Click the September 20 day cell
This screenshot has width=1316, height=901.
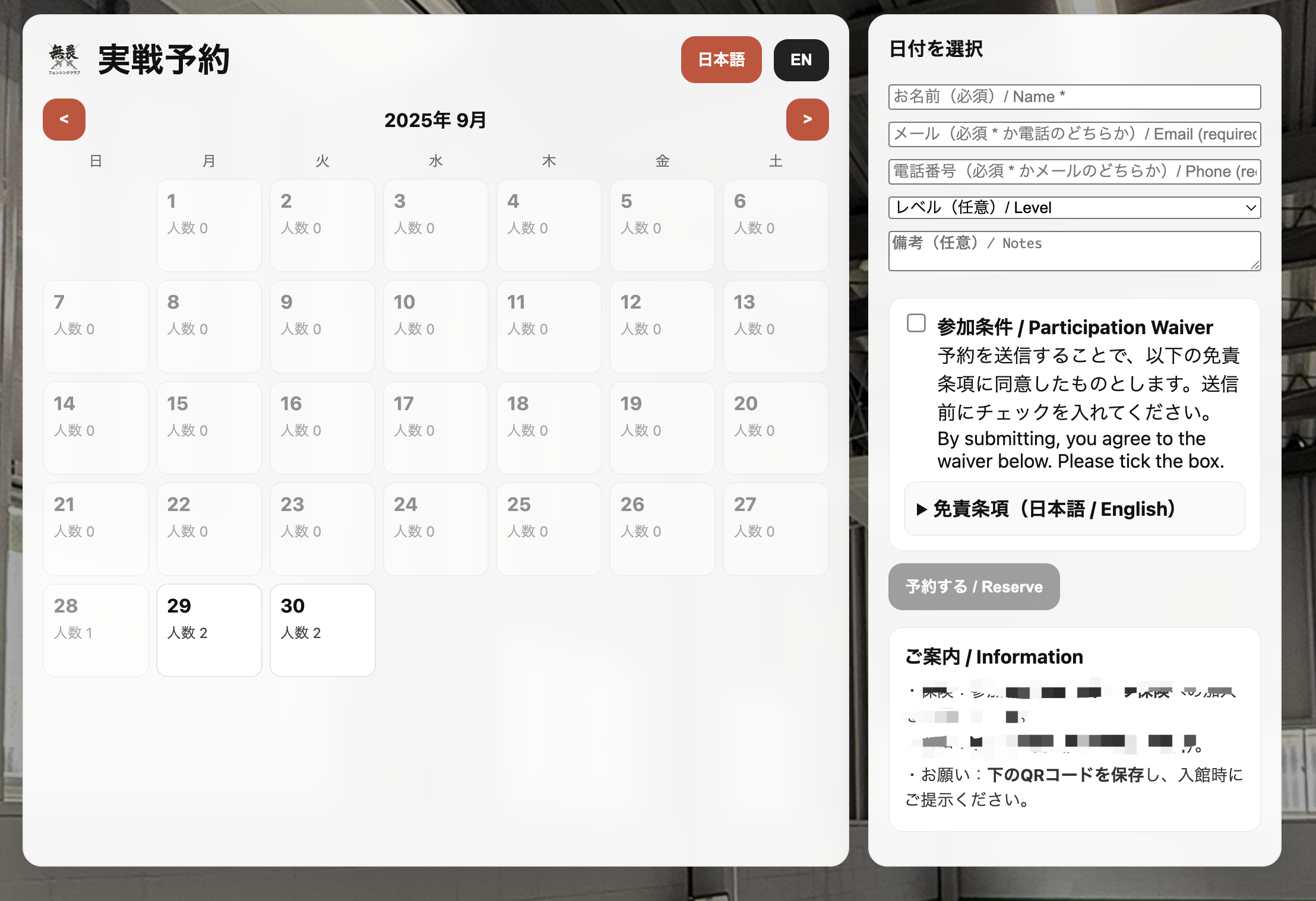[x=775, y=427]
